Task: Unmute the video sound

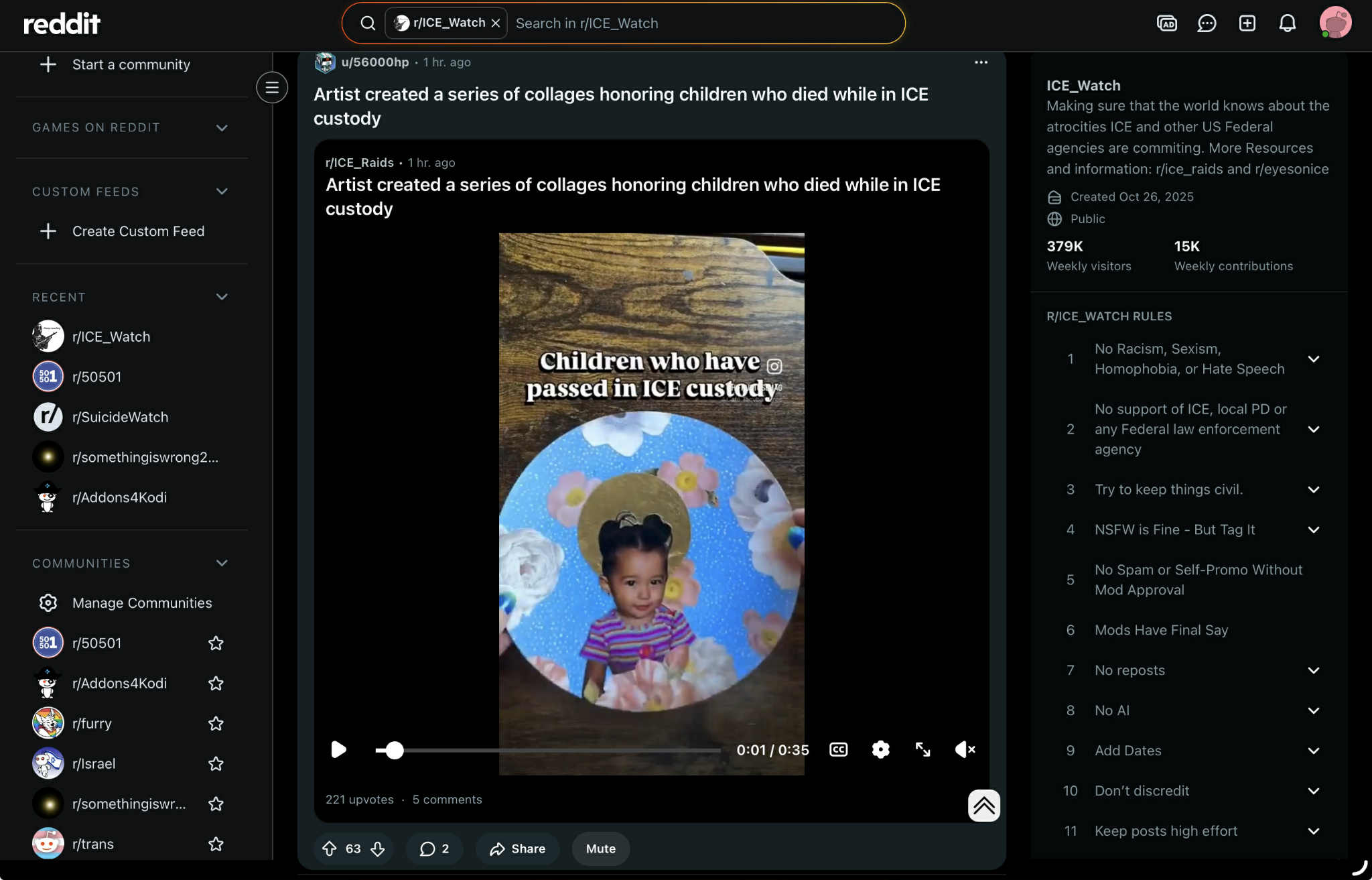Action: pyautogui.click(x=965, y=749)
